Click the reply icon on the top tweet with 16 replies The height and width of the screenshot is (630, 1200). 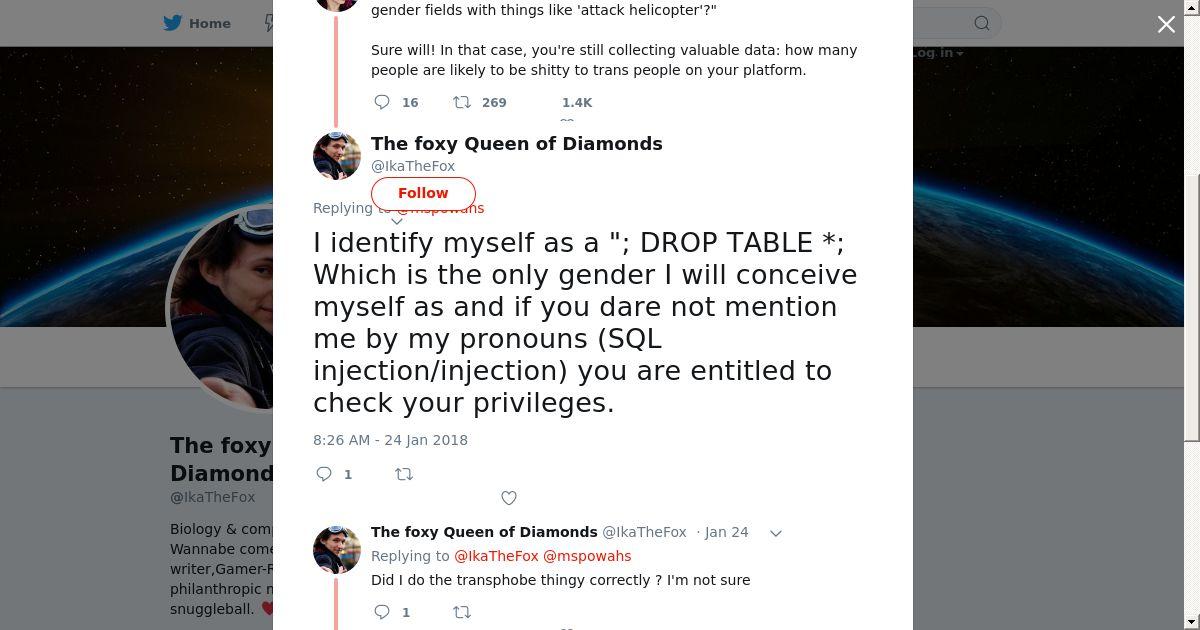[382, 102]
